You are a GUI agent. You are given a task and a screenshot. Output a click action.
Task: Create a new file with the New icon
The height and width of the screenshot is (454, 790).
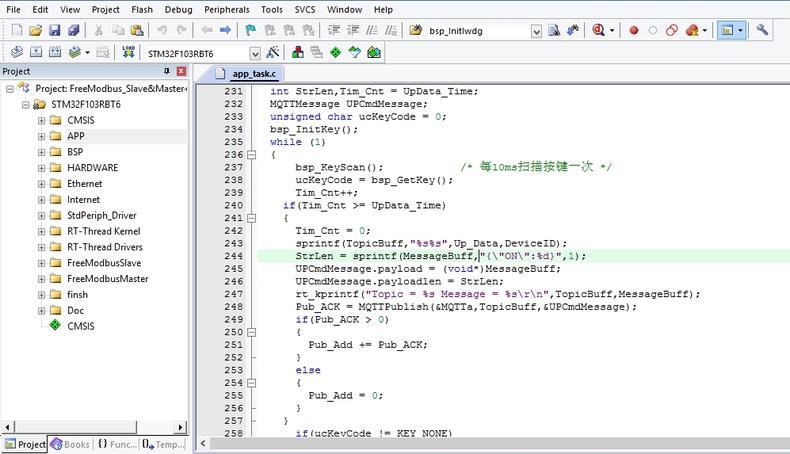17,30
